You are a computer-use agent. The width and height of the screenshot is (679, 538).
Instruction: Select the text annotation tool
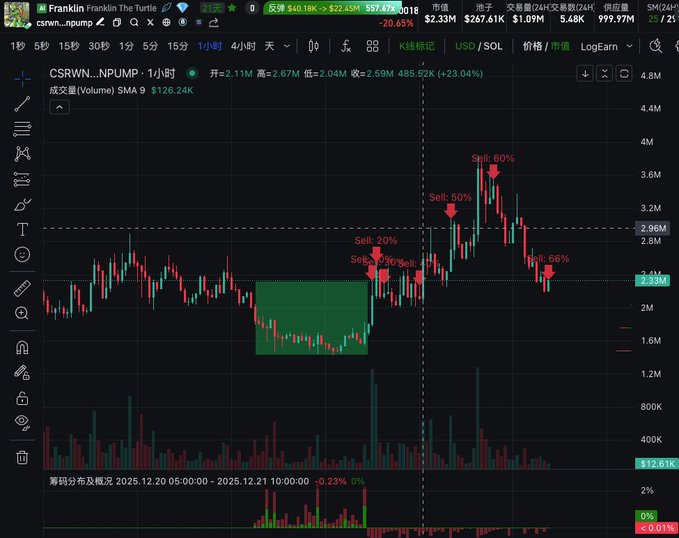[22, 229]
